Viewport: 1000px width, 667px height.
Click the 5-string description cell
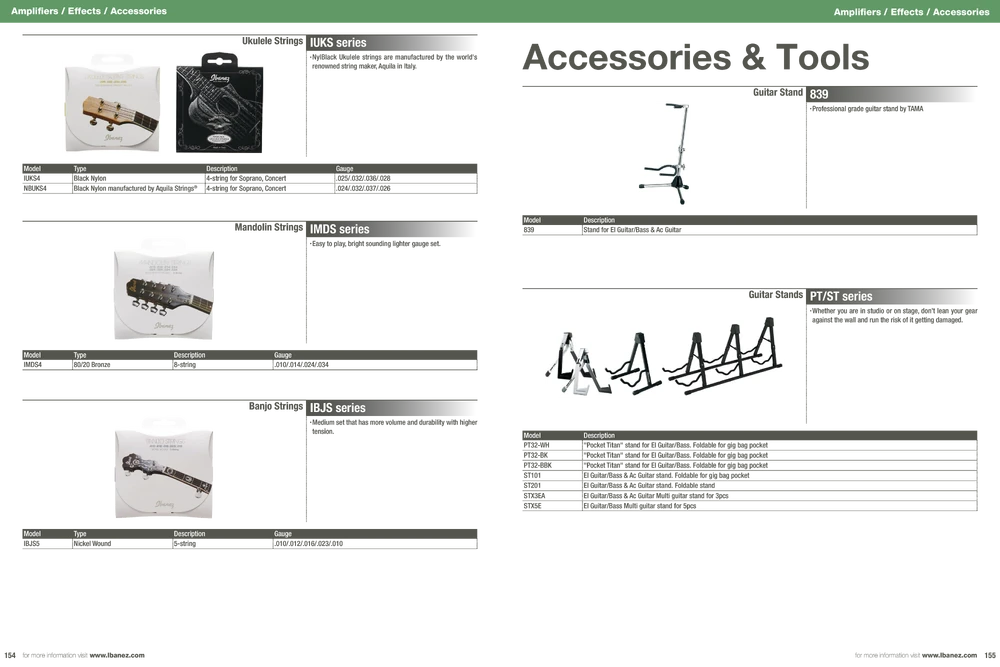click(x=223, y=544)
